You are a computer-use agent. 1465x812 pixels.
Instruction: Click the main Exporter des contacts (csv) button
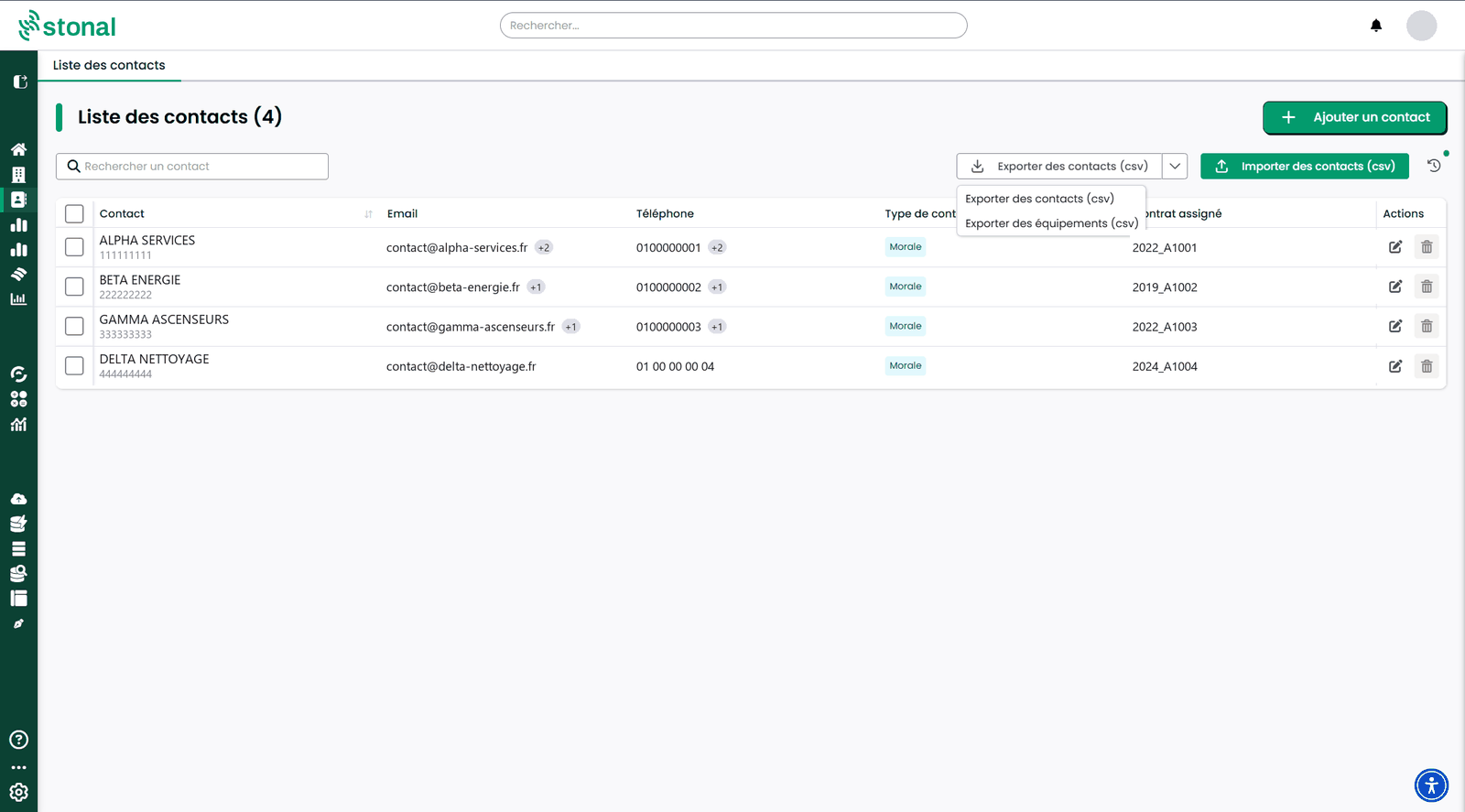click(x=1059, y=166)
